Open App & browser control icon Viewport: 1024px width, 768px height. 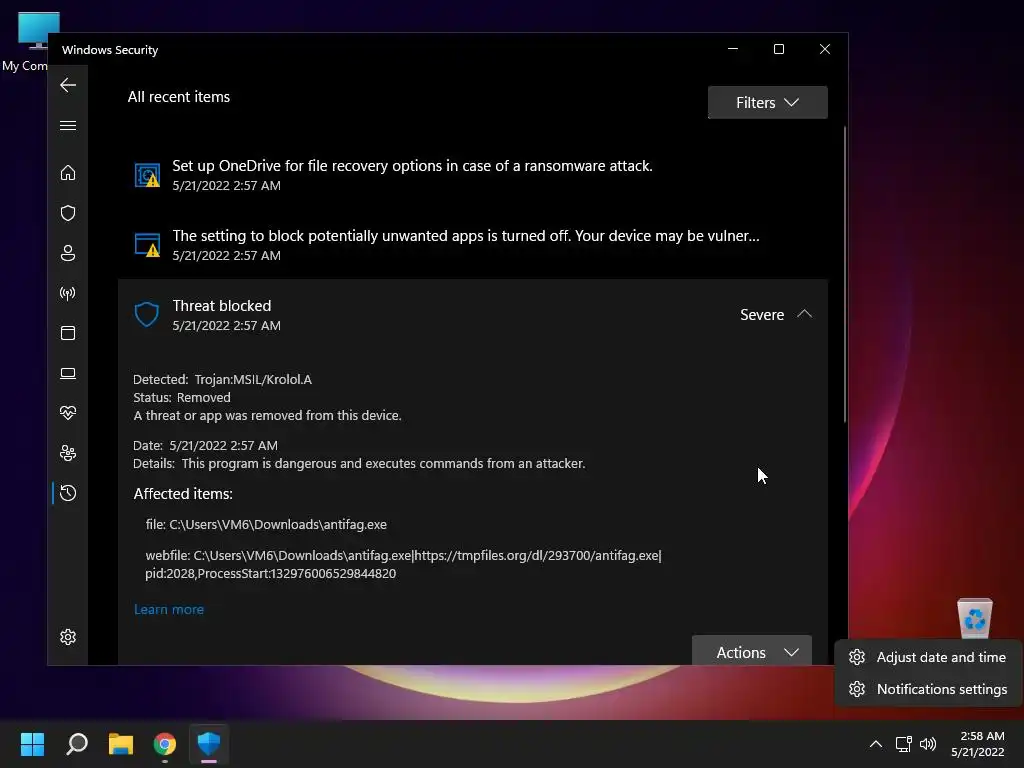pyautogui.click(x=68, y=333)
